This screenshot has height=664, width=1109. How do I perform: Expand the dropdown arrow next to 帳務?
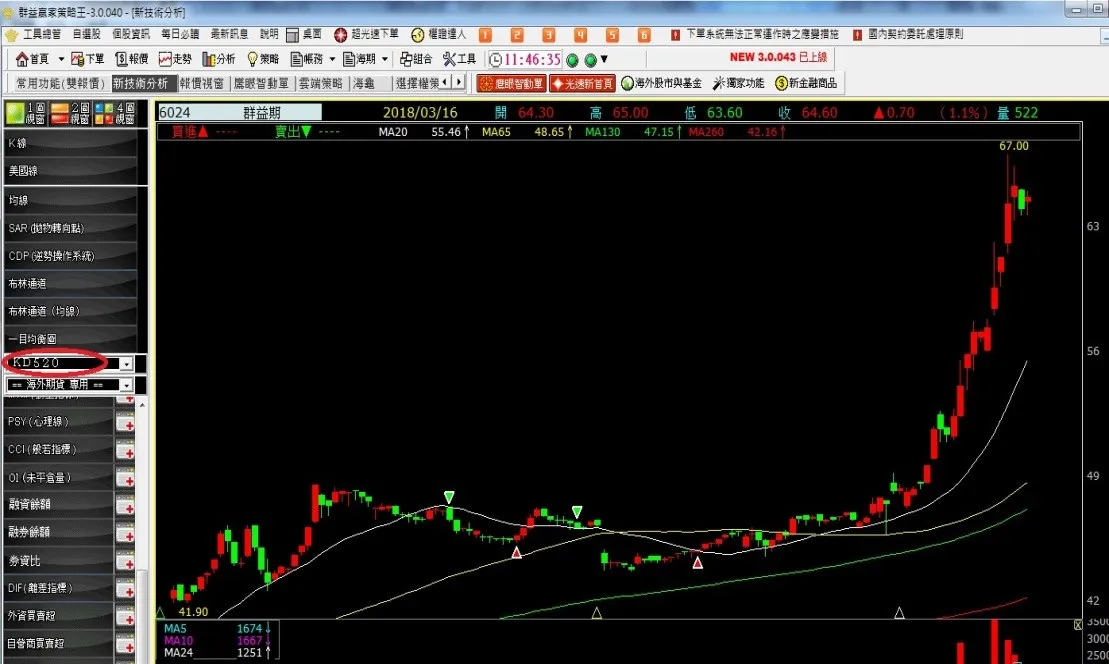click(x=332, y=59)
